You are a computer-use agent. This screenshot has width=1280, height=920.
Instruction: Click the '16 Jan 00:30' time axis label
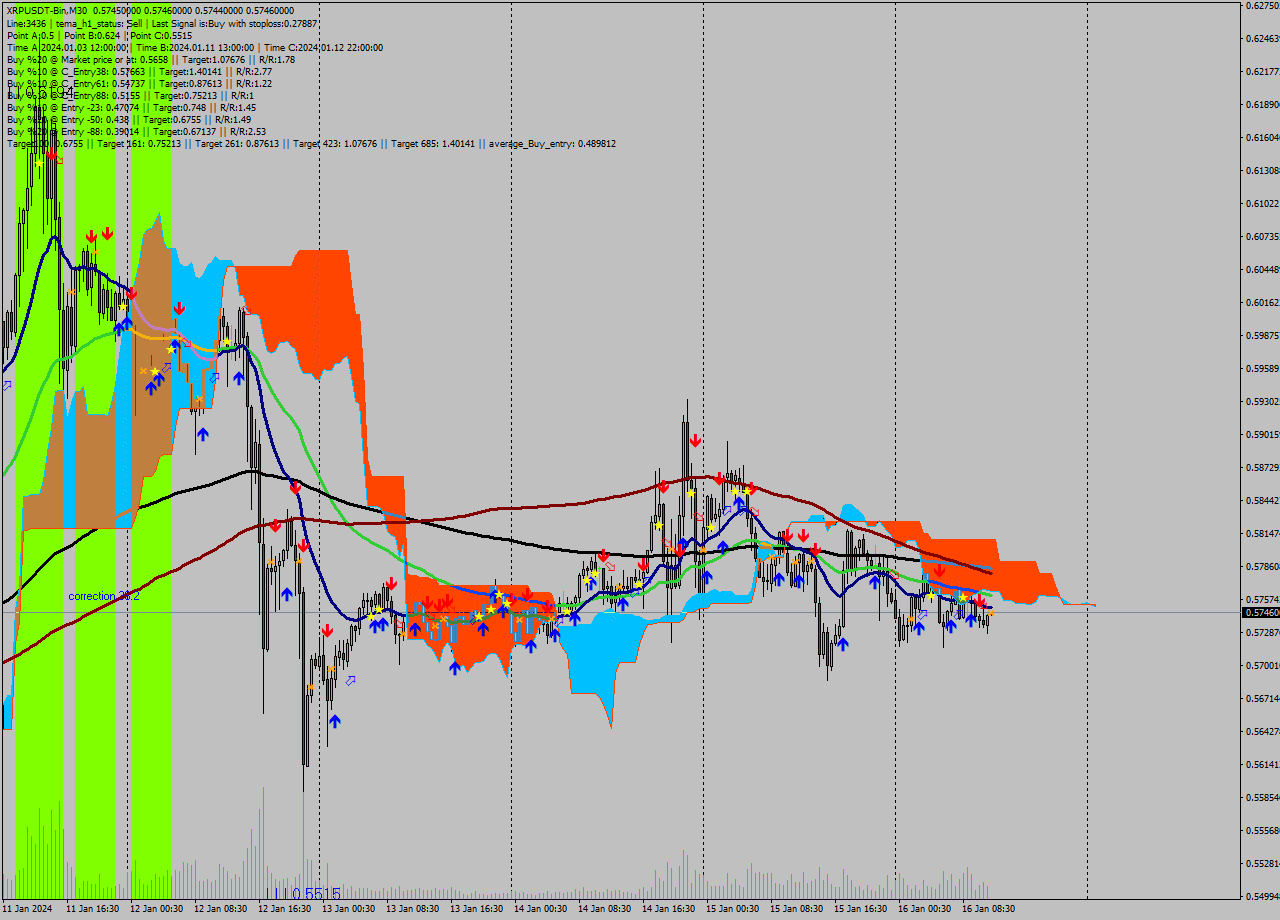925,909
